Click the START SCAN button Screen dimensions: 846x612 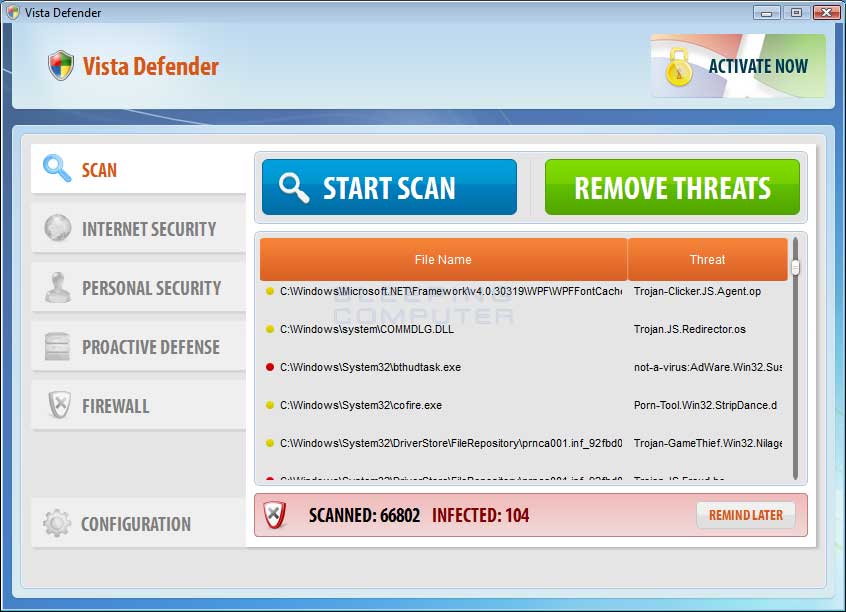389,187
